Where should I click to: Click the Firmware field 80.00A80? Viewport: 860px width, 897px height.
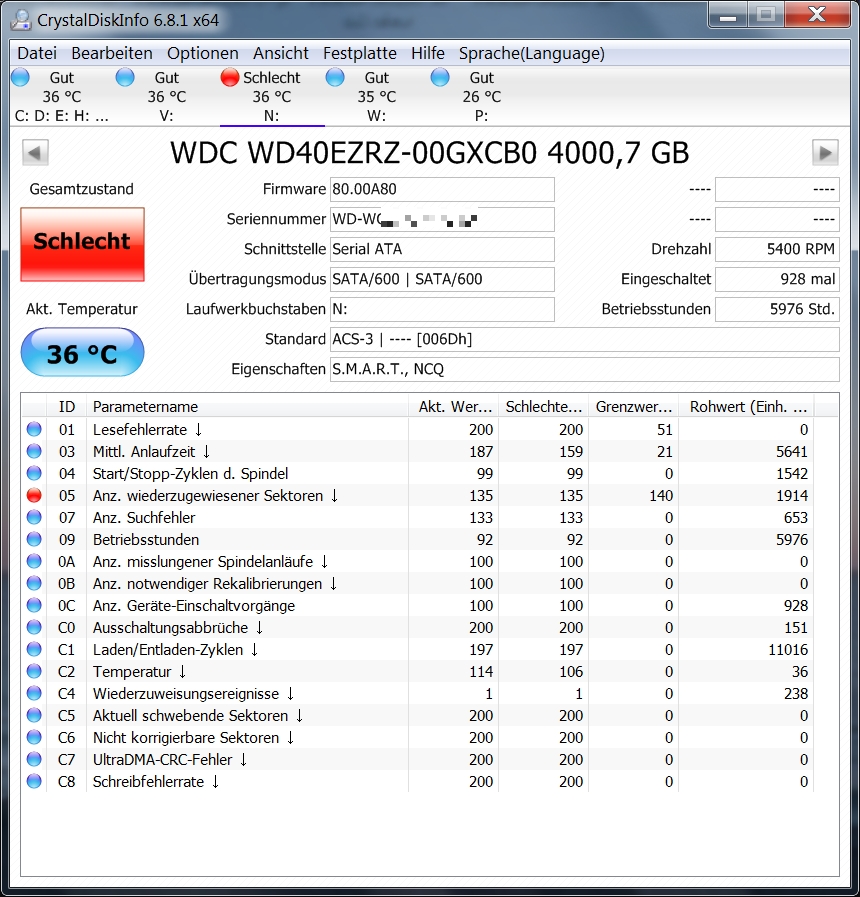pos(442,189)
